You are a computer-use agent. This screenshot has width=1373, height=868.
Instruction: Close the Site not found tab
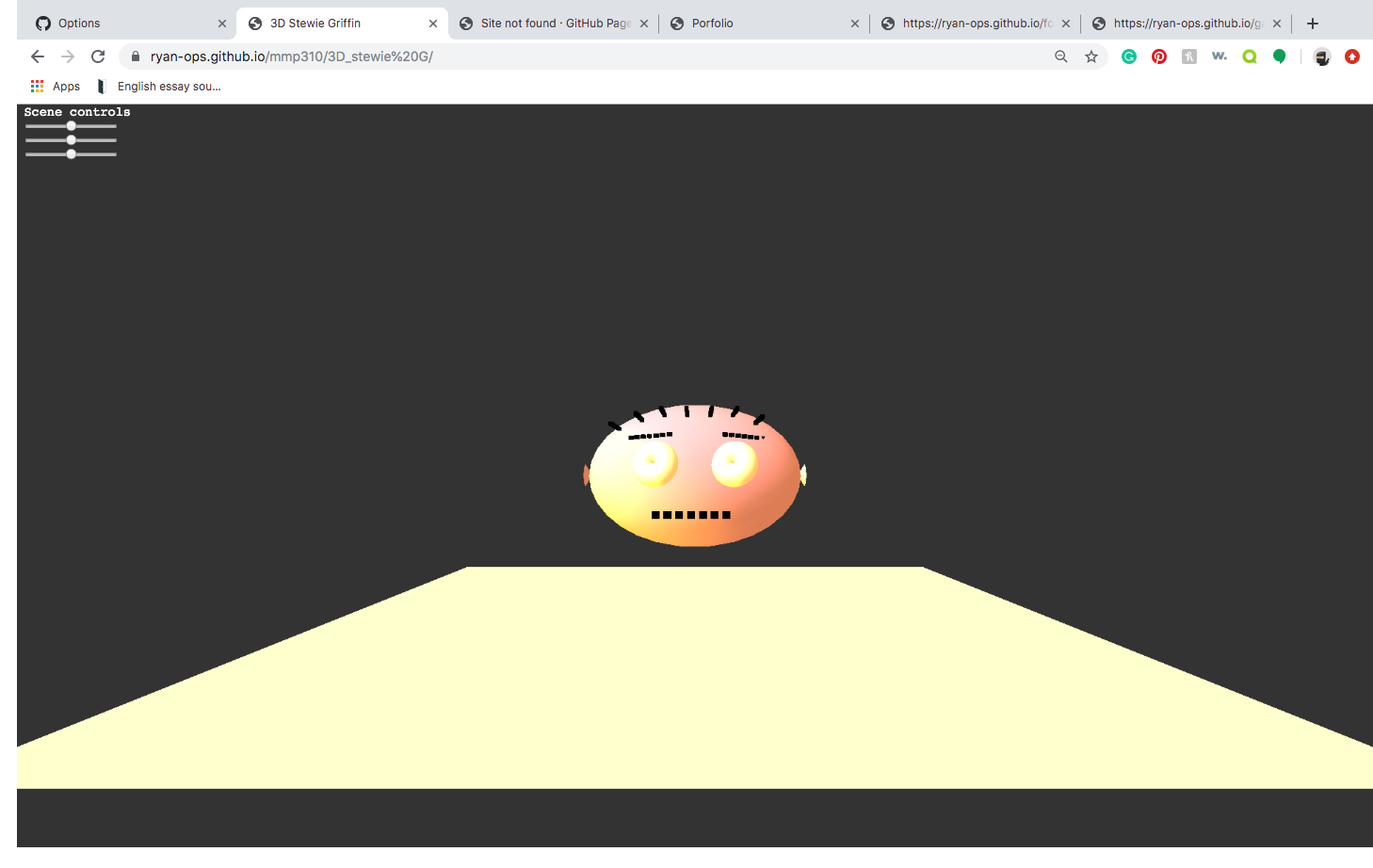click(x=644, y=24)
